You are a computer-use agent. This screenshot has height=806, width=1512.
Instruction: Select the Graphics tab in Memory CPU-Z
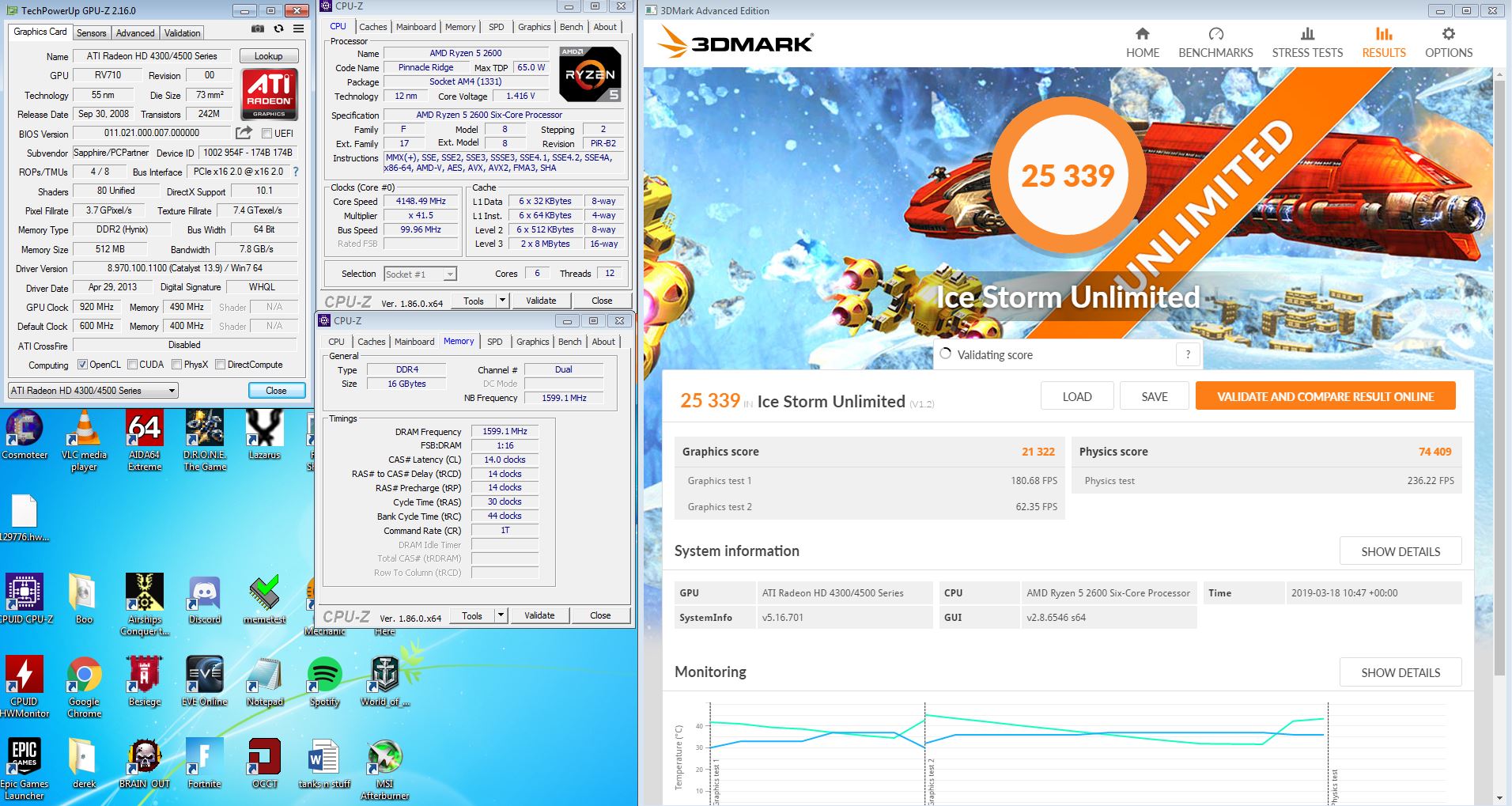(x=532, y=341)
